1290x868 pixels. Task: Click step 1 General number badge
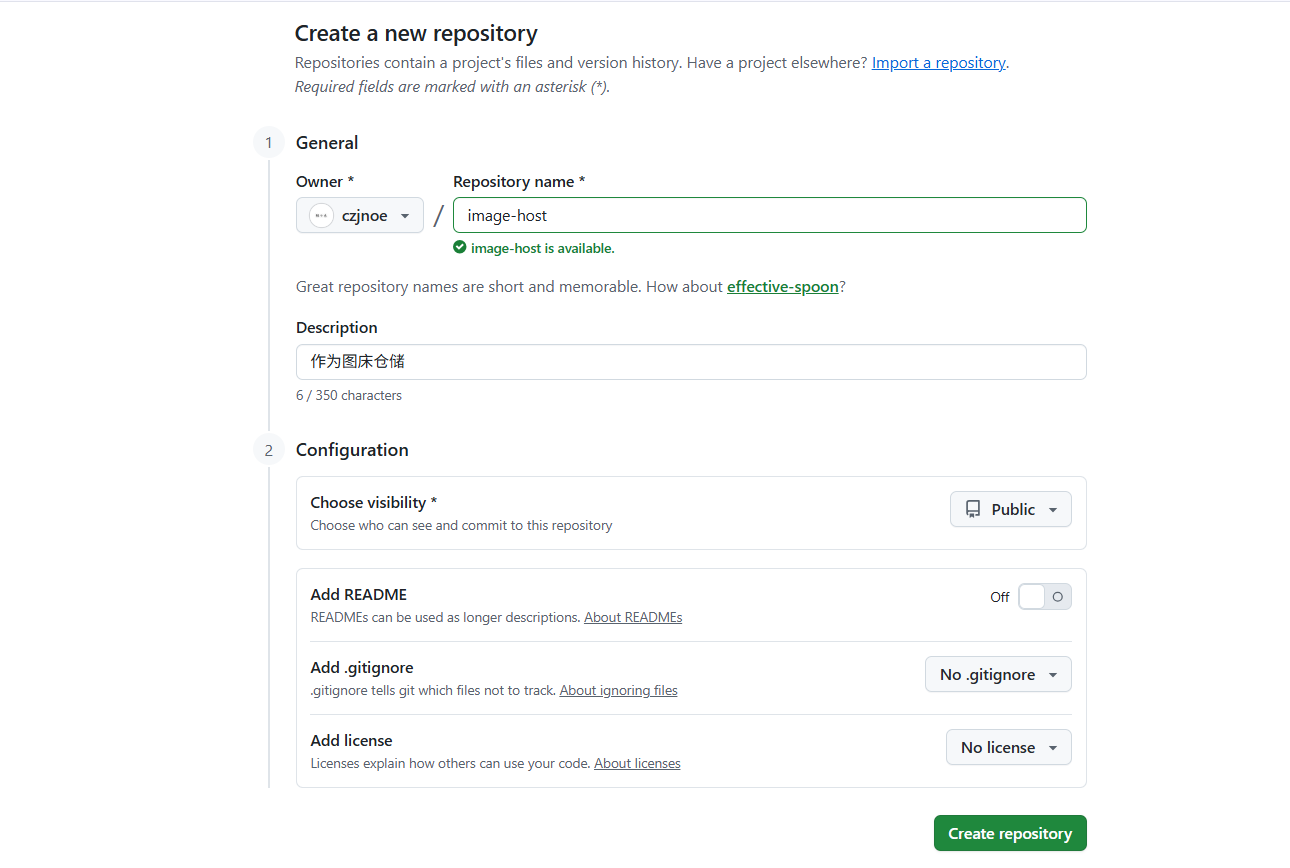click(x=268, y=143)
